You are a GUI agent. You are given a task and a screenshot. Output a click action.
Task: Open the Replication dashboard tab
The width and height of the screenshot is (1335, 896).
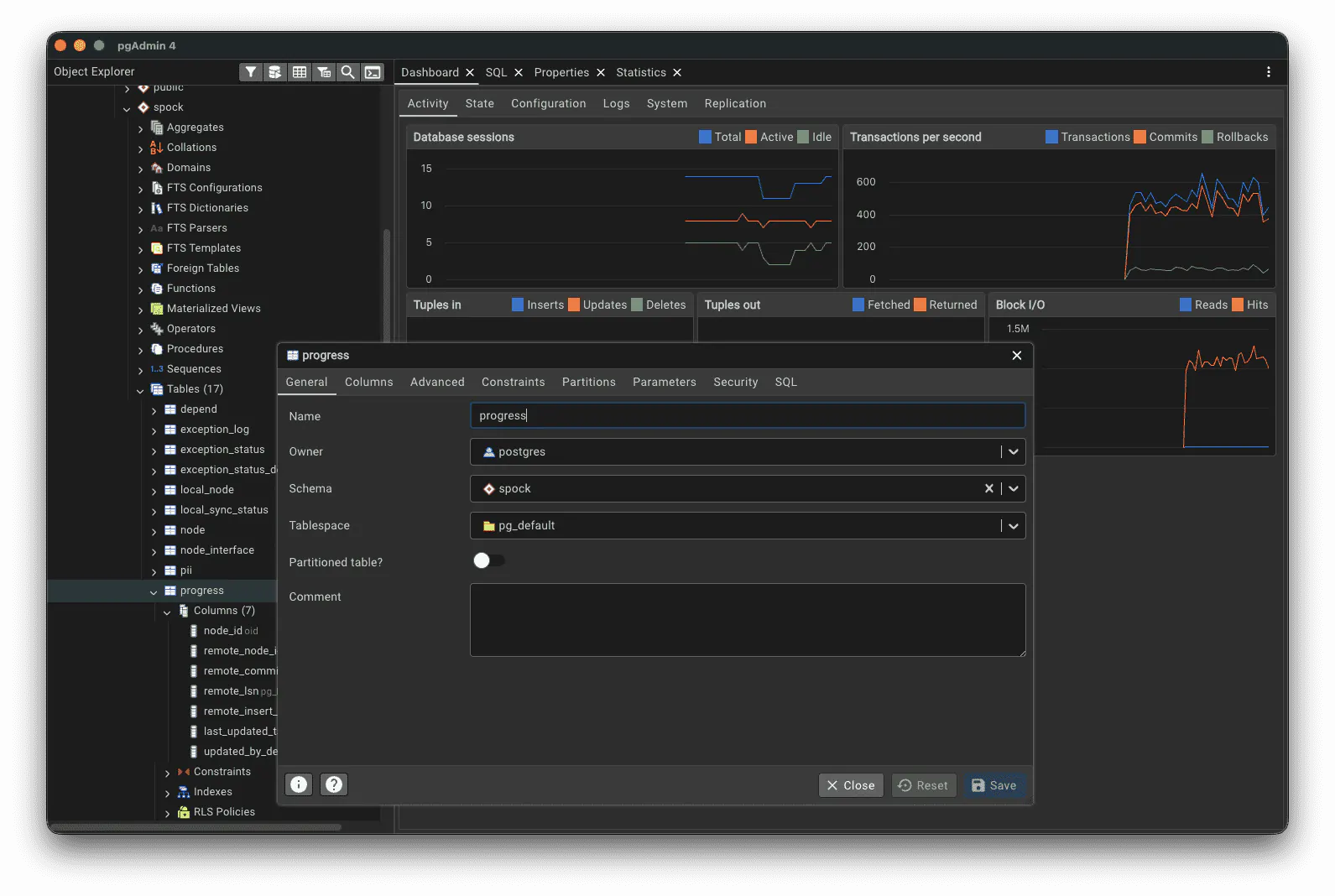[x=735, y=103]
